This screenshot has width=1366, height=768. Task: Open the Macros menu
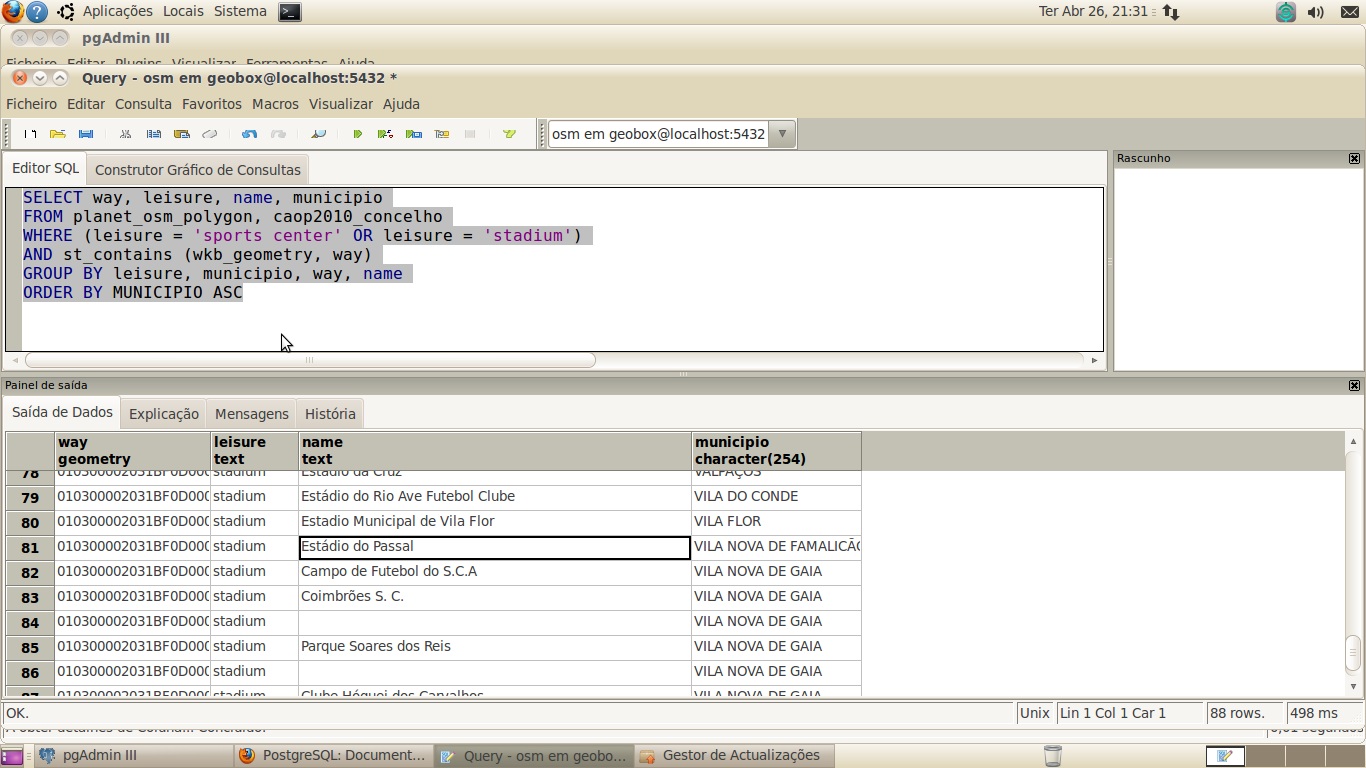275,104
